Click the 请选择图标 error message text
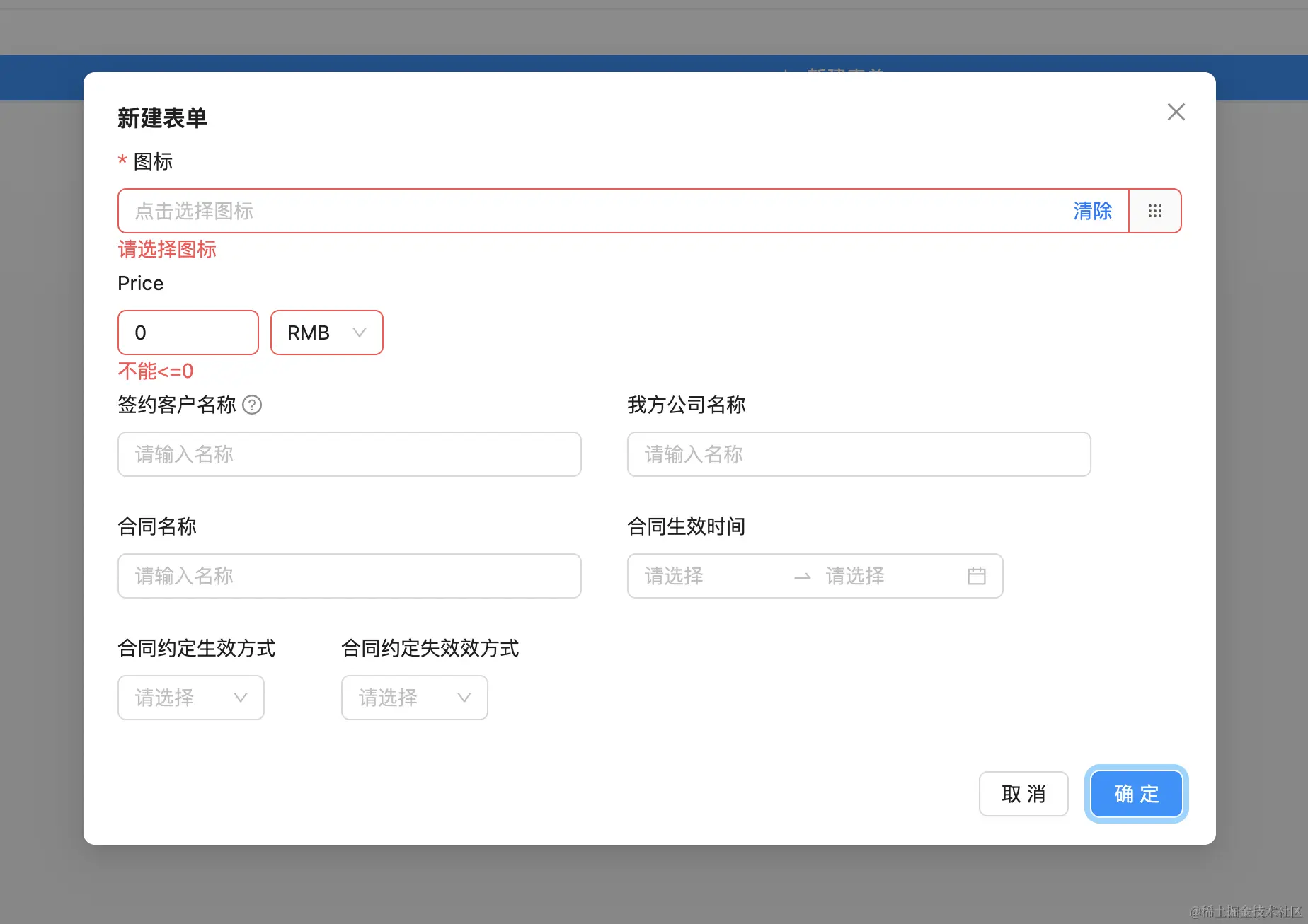This screenshot has height=924, width=1308. click(x=167, y=249)
